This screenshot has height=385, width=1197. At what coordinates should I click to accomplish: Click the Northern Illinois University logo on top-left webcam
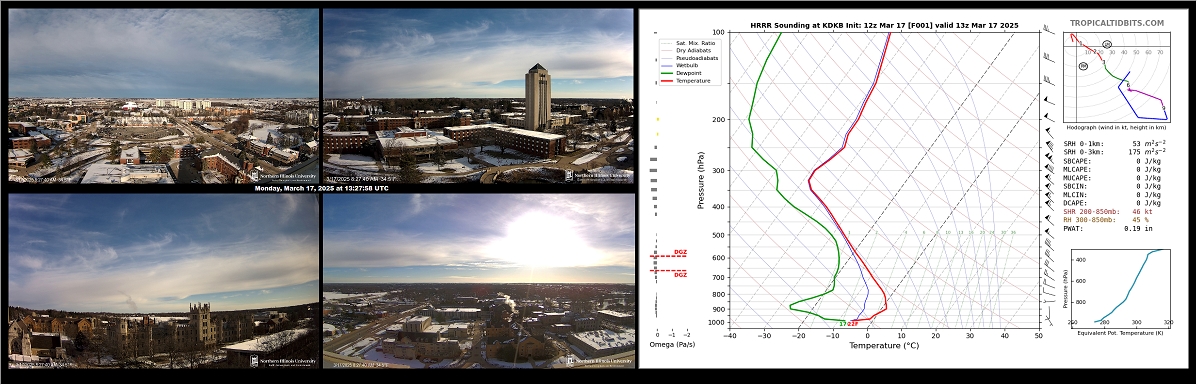click(285, 176)
